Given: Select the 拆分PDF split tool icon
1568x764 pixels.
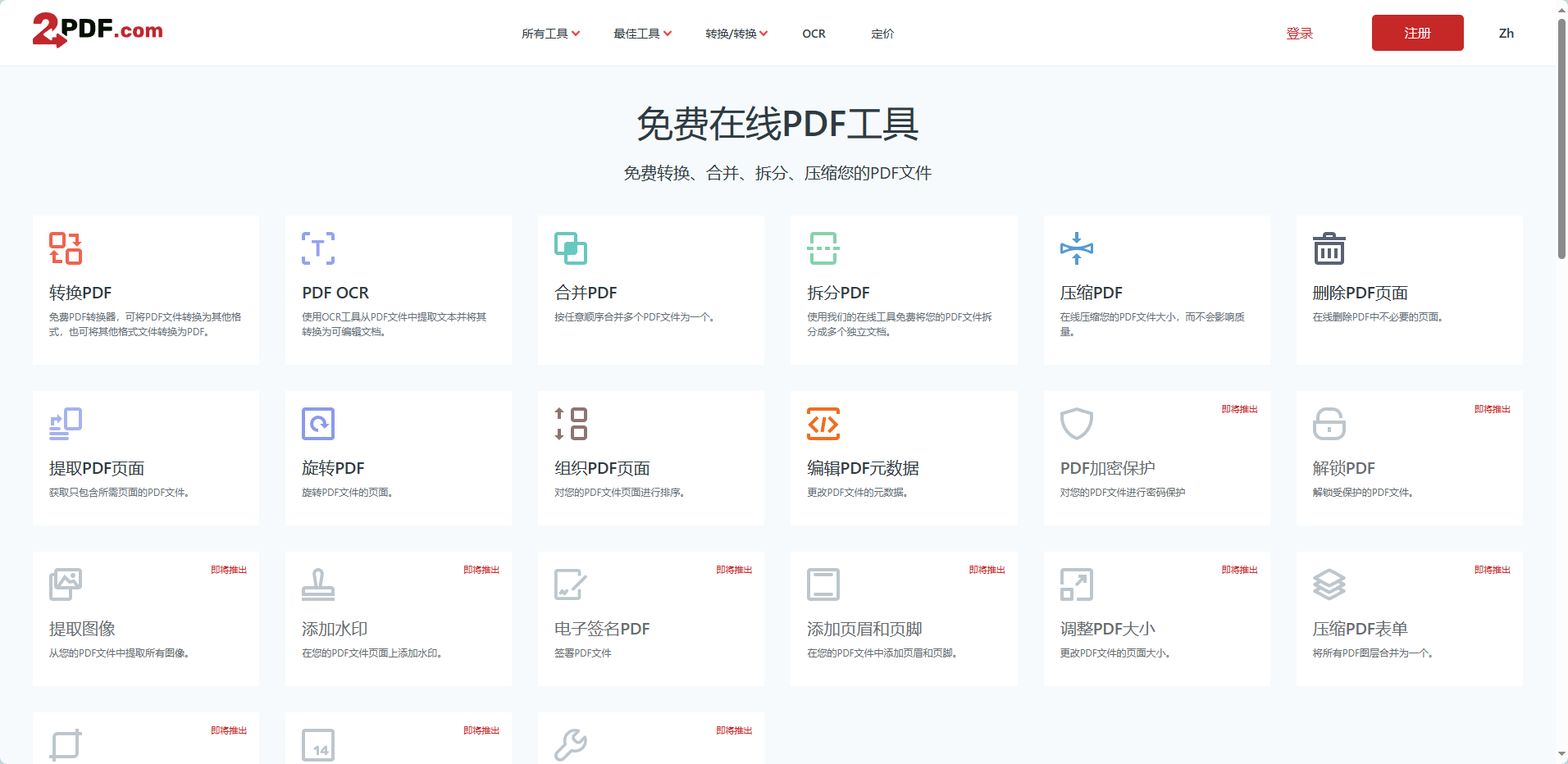Looking at the screenshot, I should coord(823,248).
